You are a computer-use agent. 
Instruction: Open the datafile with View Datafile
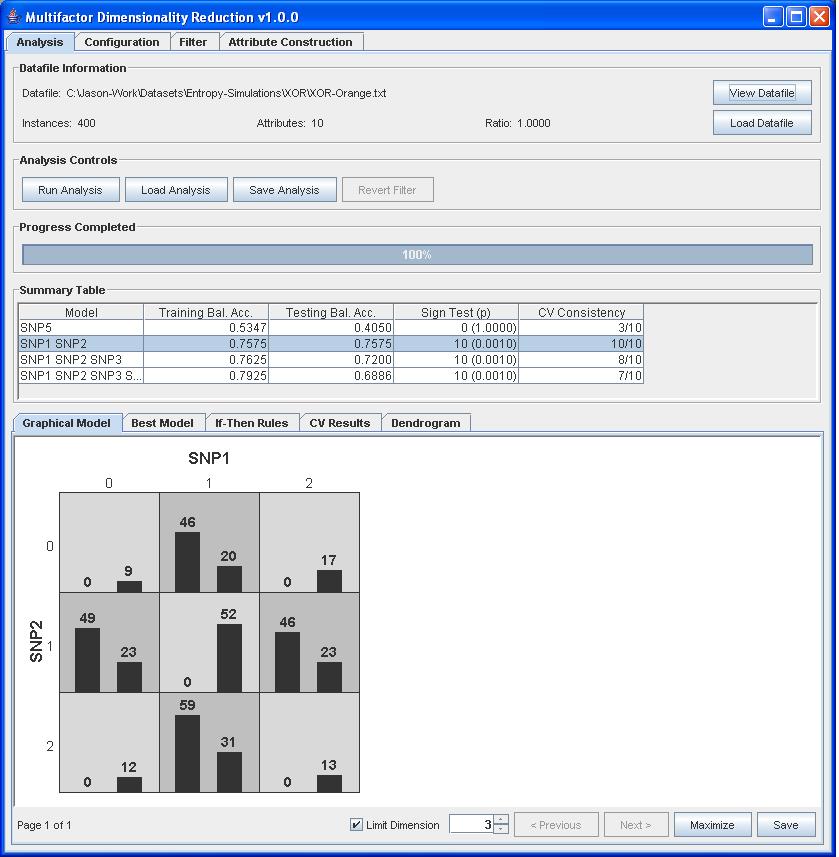(761, 93)
